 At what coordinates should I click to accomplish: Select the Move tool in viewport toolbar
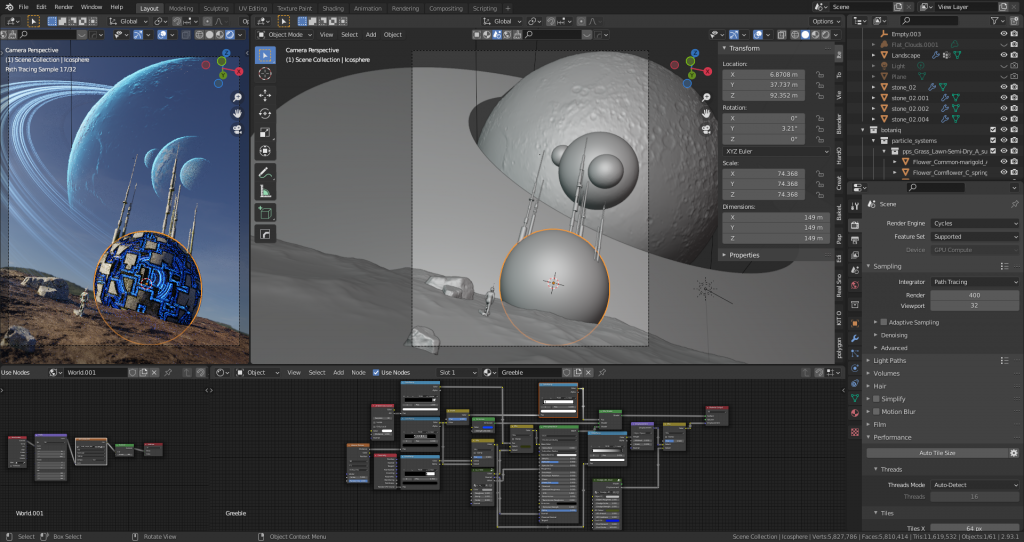[265, 94]
